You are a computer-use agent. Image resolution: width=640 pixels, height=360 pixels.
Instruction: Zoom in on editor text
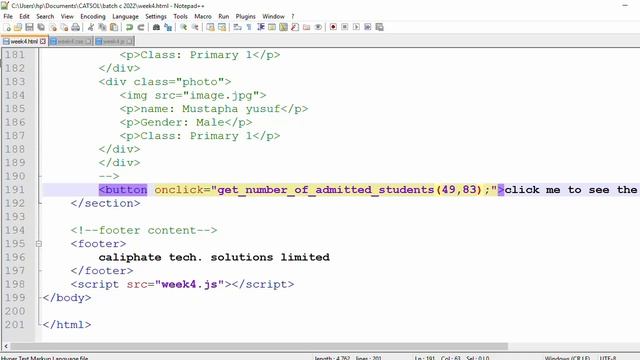pyautogui.click(x=183, y=27)
